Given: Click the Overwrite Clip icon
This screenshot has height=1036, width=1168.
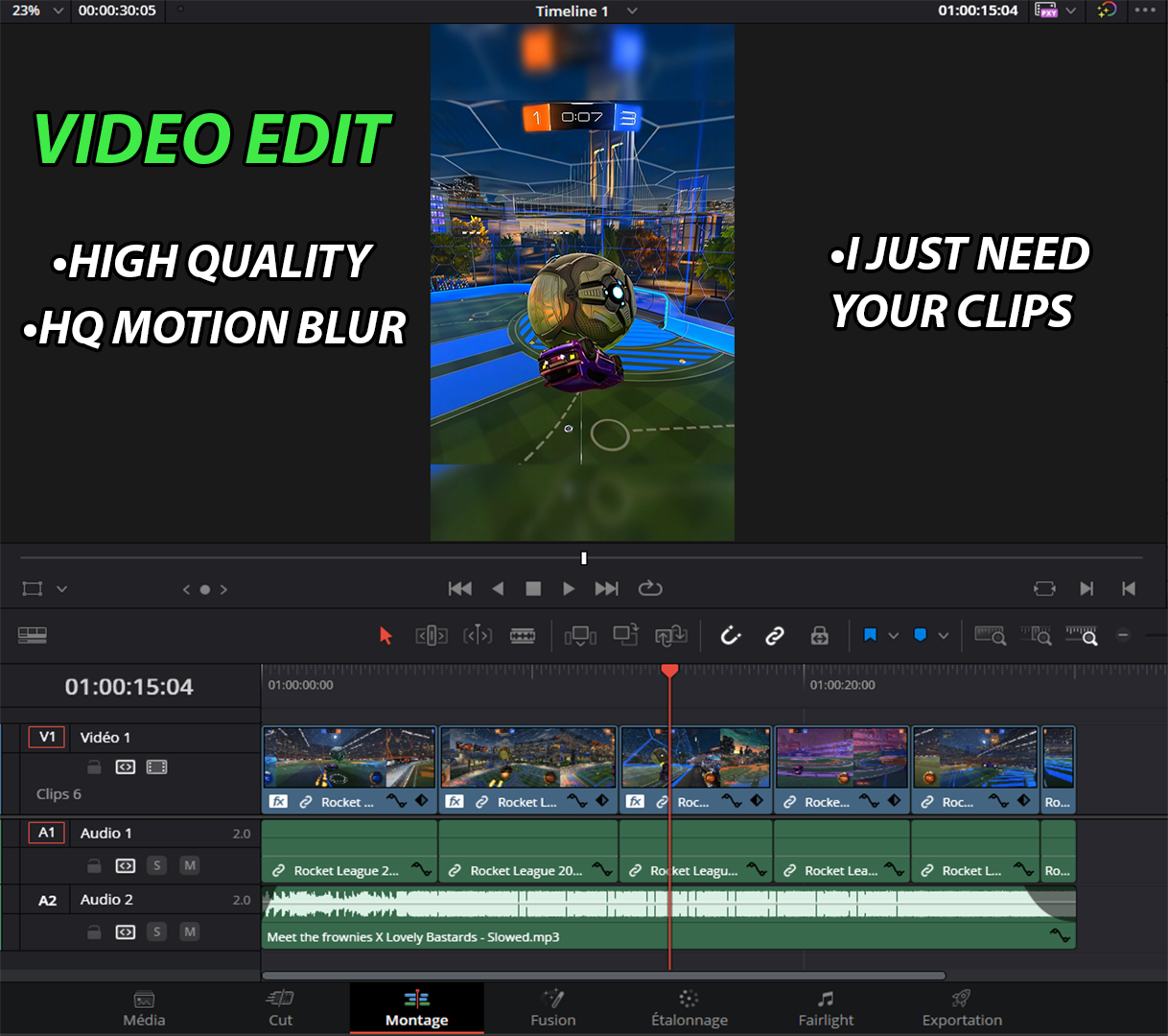Looking at the screenshot, I should tap(626, 634).
